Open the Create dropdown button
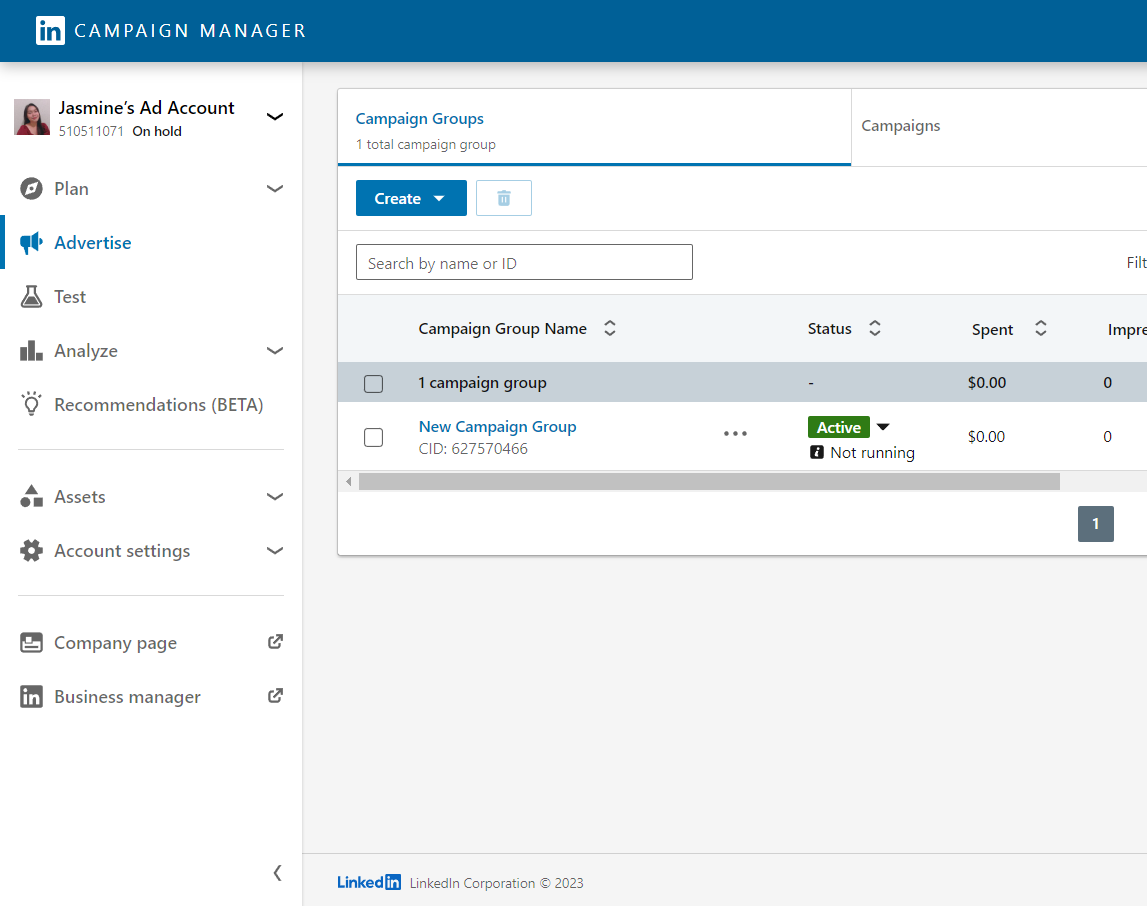The image size is (1147, 906). click(x=411, y=198)
